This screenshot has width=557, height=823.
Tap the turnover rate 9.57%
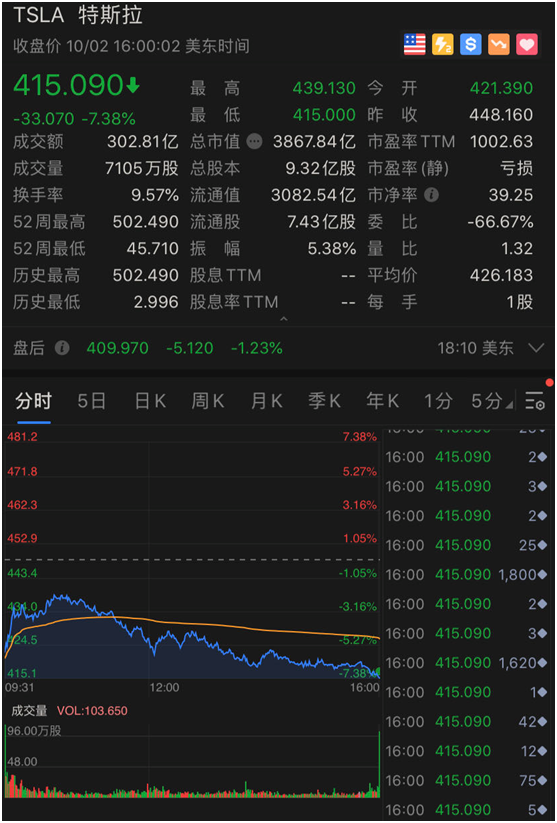[155, 195]
